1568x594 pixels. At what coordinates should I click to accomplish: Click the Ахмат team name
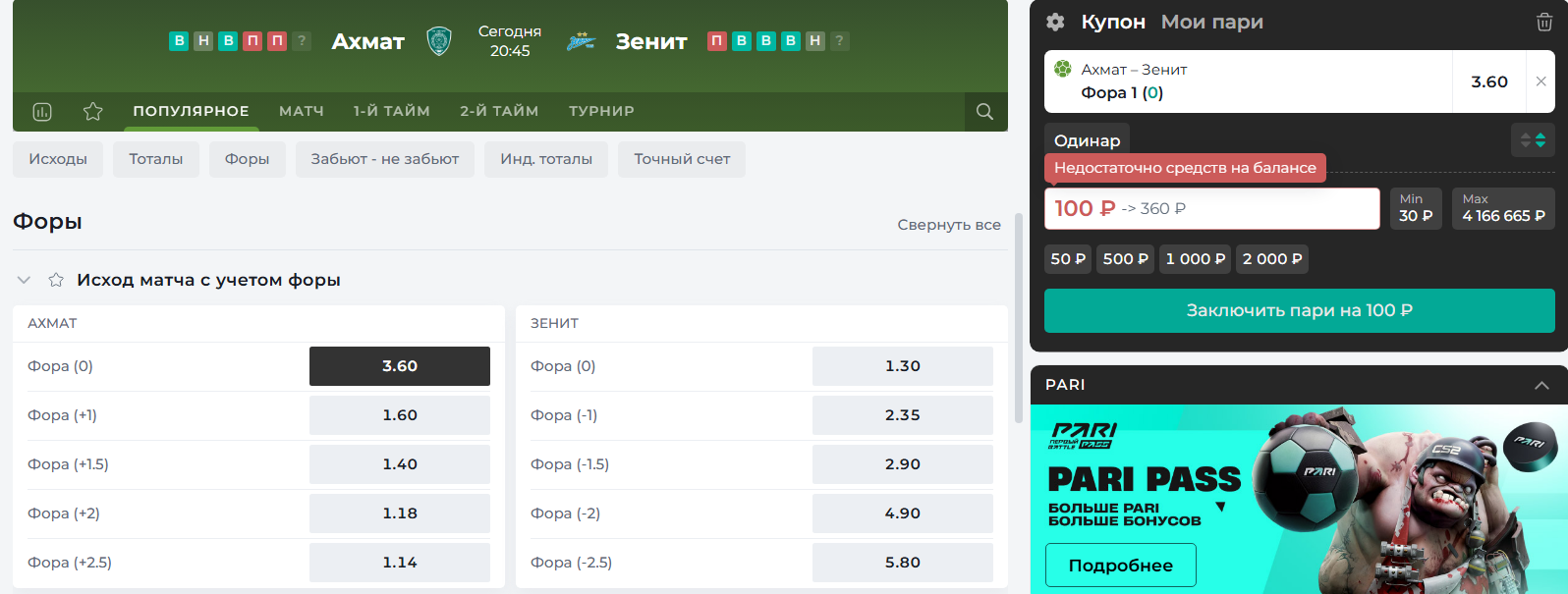[x=368, y=41]
